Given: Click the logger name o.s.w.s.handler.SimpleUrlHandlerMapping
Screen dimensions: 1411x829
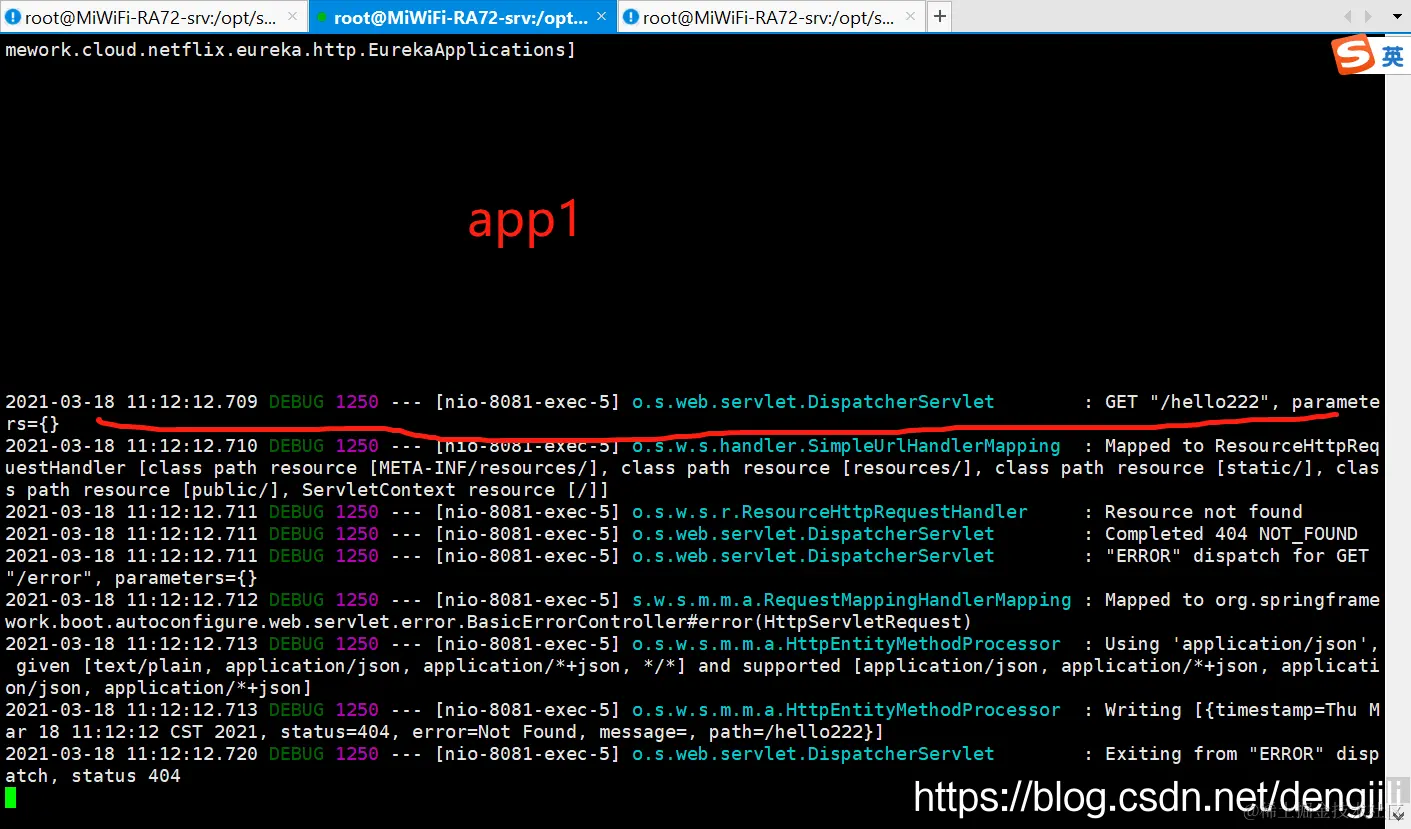Looking at the screenshot, I should tap(846, 446).
